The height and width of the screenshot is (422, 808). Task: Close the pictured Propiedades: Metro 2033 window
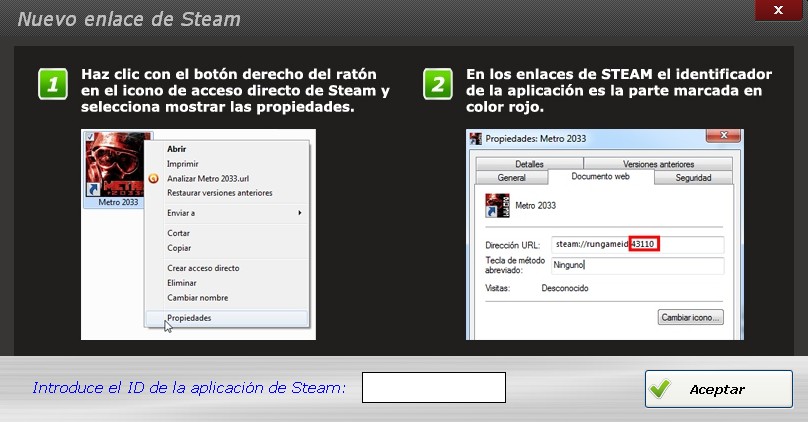(x=723, y=136)
